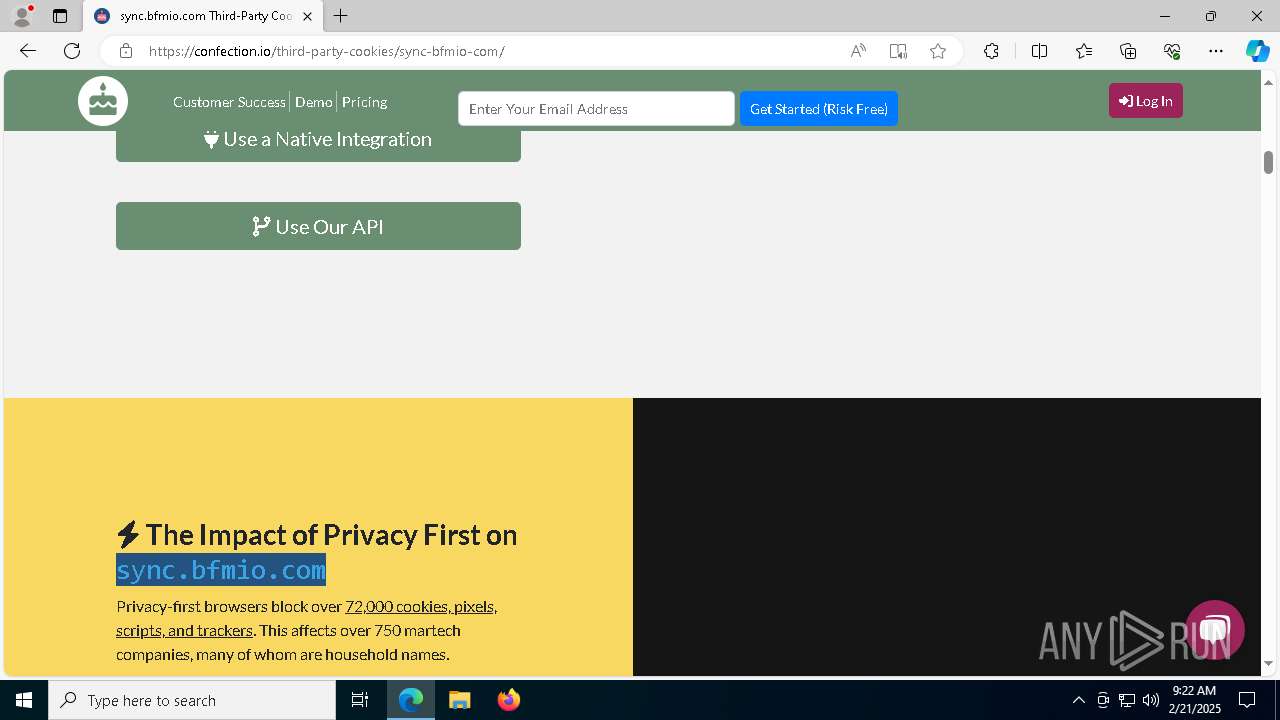Click the Read aloud icon
Viewport: 1280px width, 720px height.
858,51
